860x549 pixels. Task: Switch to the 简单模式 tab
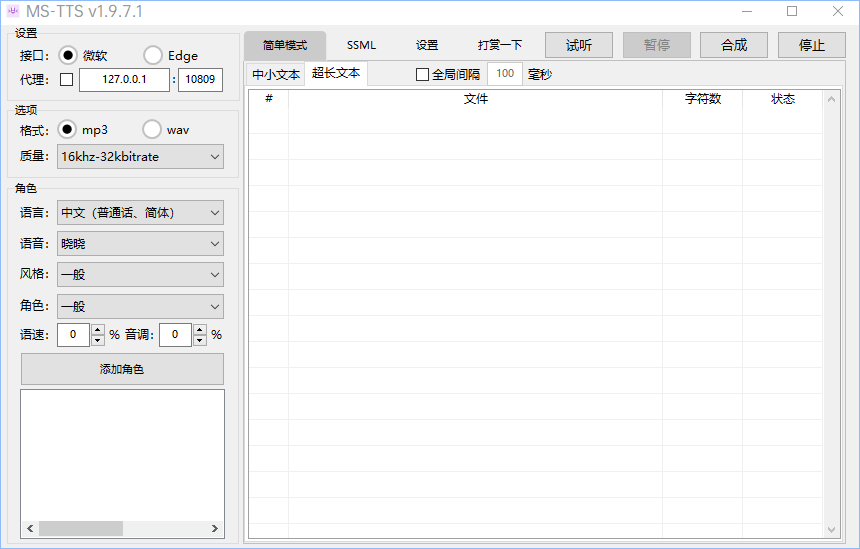tap(285, 46)
